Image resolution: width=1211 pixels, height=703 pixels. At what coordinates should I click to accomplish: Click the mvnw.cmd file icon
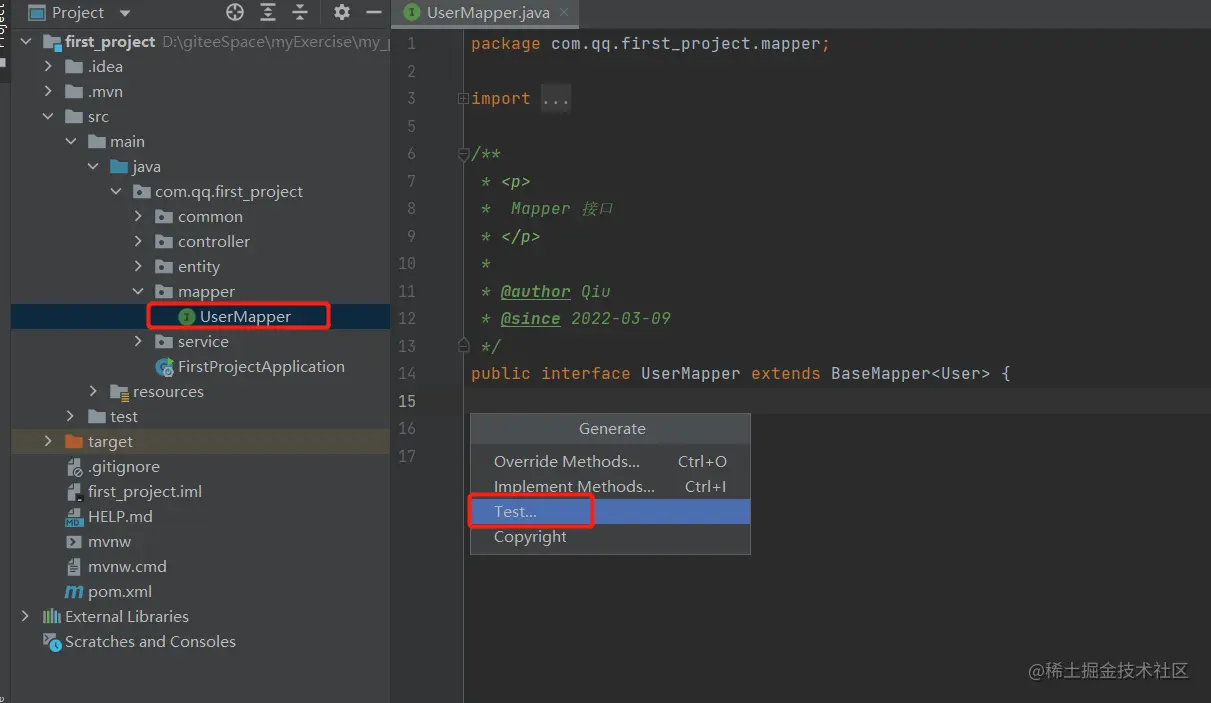[74, 567]
